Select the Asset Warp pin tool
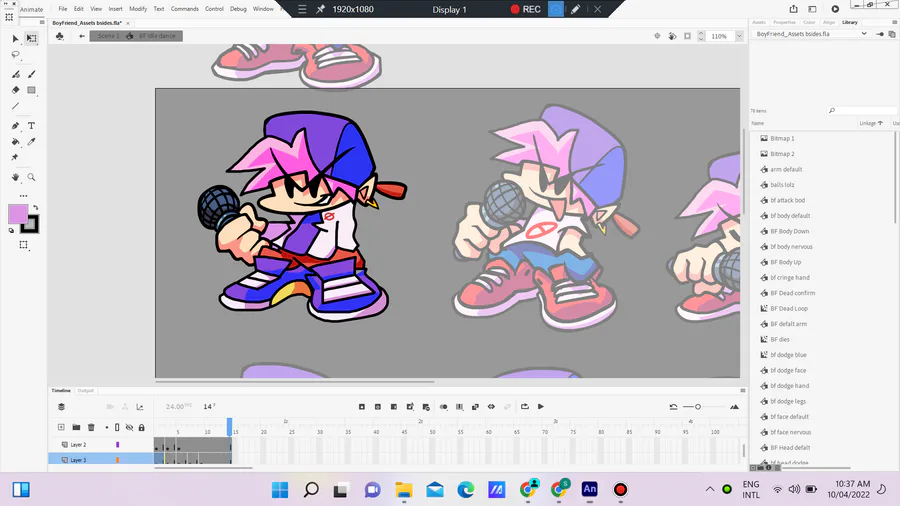 tap(15, 157)
